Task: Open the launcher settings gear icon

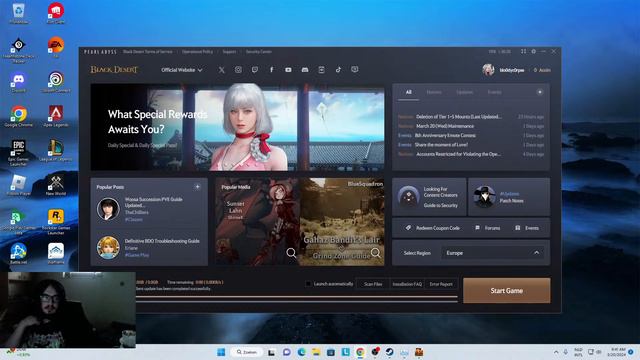Action: tap(533, 51)
